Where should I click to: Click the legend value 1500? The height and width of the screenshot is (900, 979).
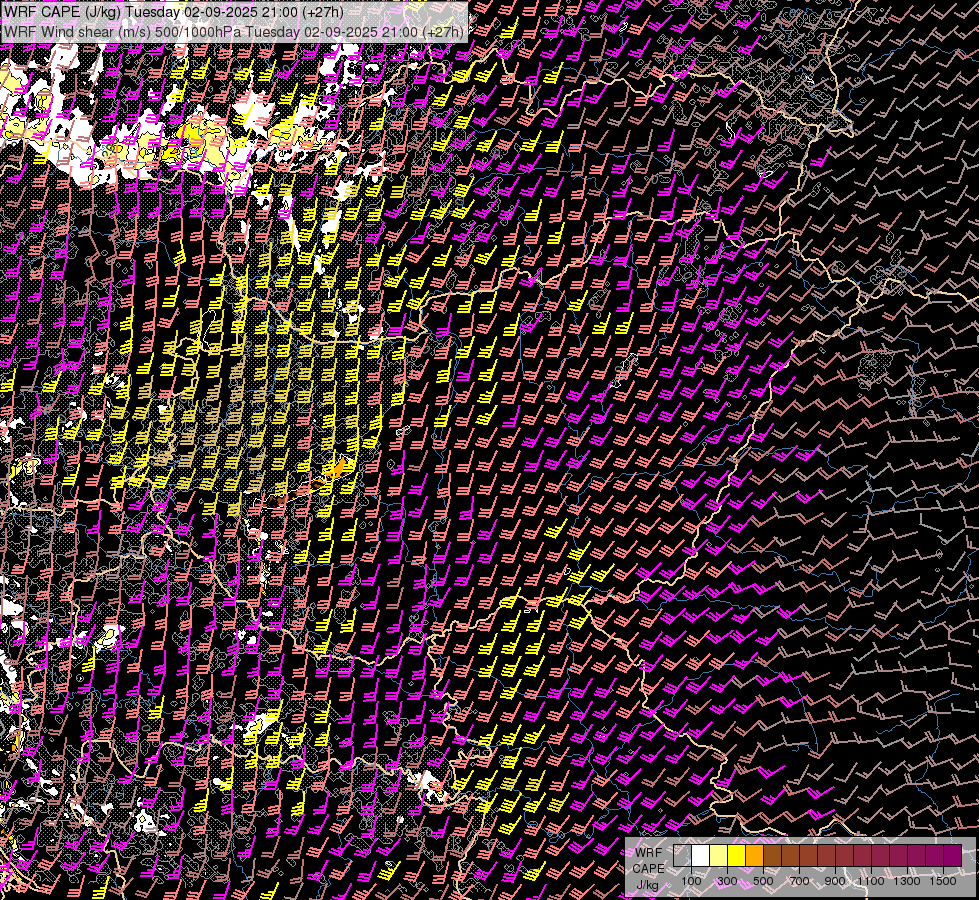(x=943, y=881)
